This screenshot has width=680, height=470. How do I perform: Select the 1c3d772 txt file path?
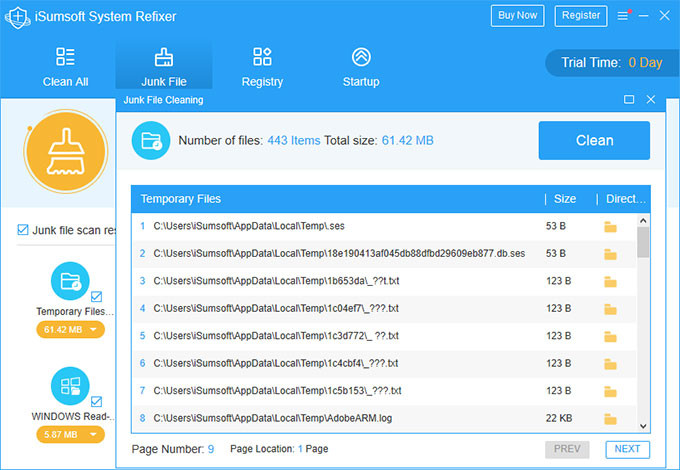tap(276, 336)
